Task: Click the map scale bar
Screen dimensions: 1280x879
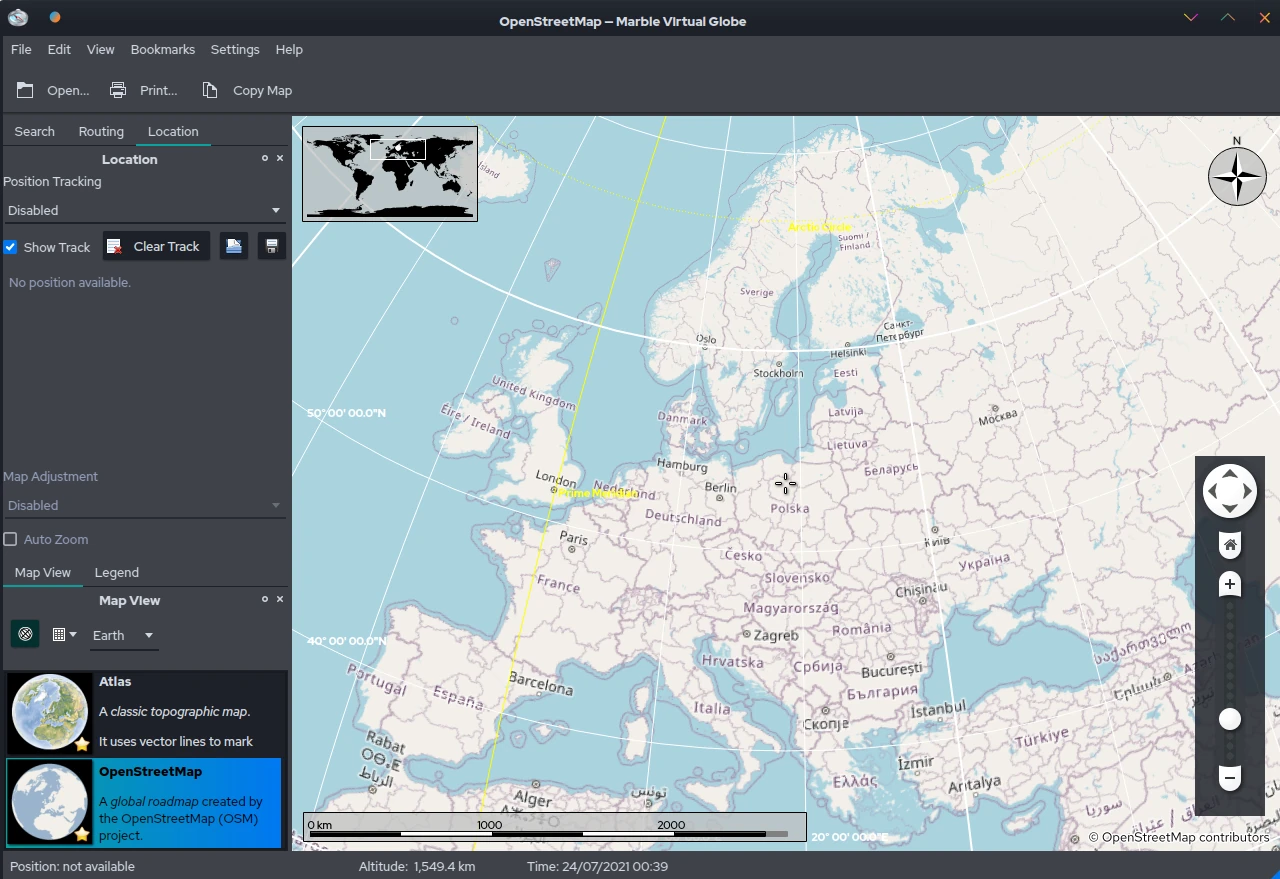Action: tap(555, 827)
